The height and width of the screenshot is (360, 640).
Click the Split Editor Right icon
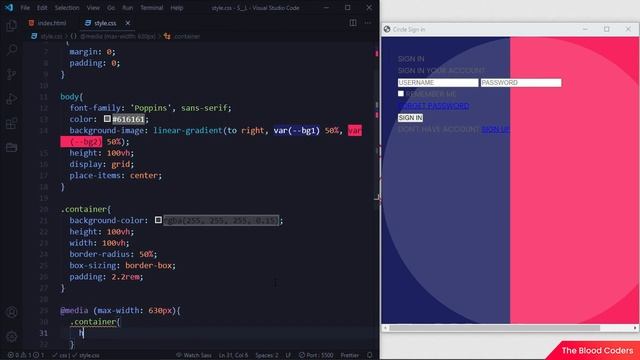click(x=353, y=23)
